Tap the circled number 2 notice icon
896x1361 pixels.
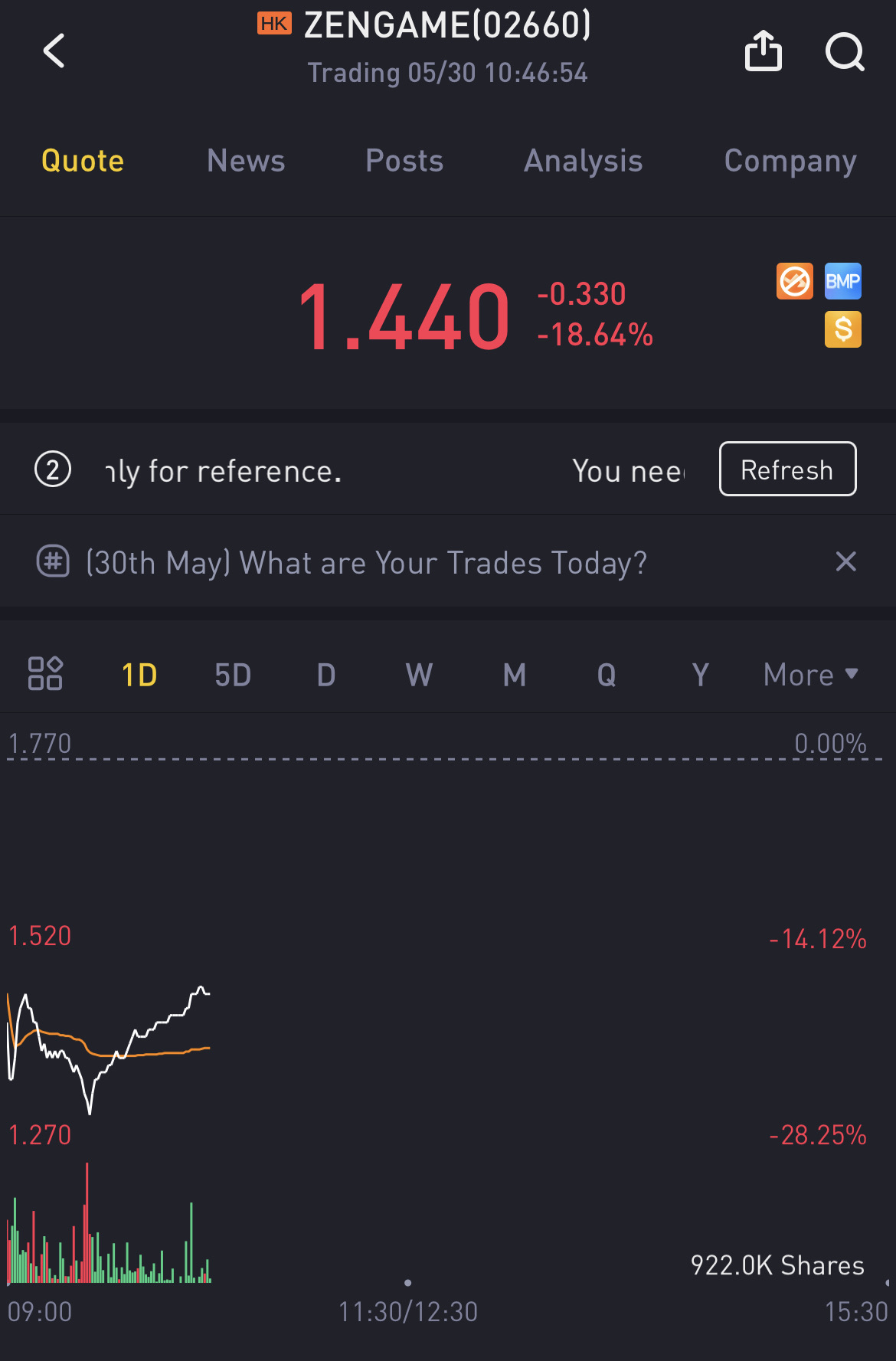(x=53, y=469)
